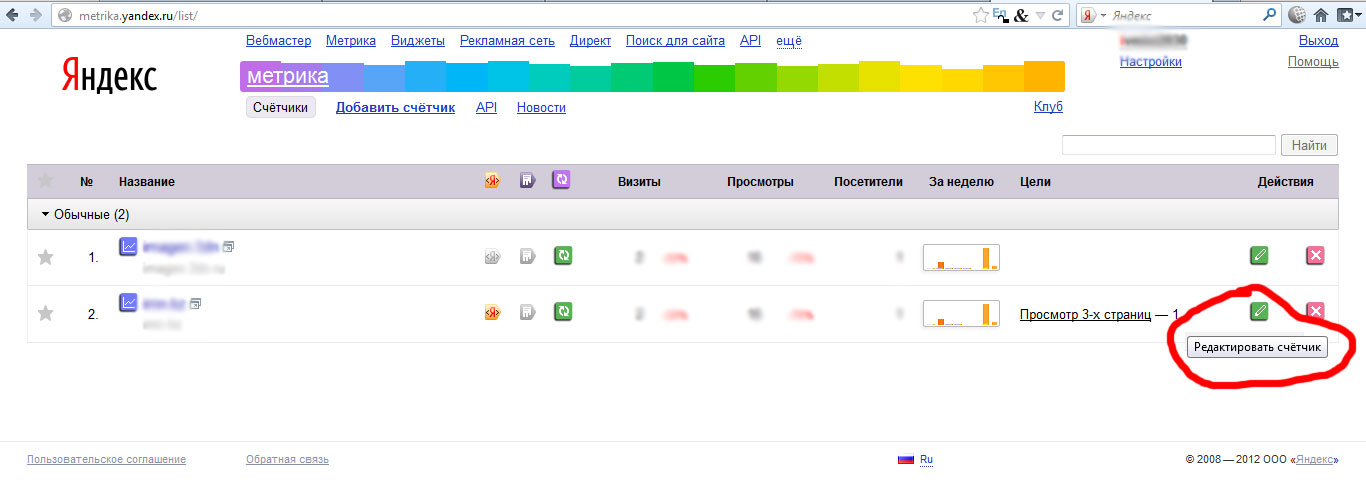Click the counter search input field
The height and width of the screenshot is (491, 1366).
pos(1168,145)
